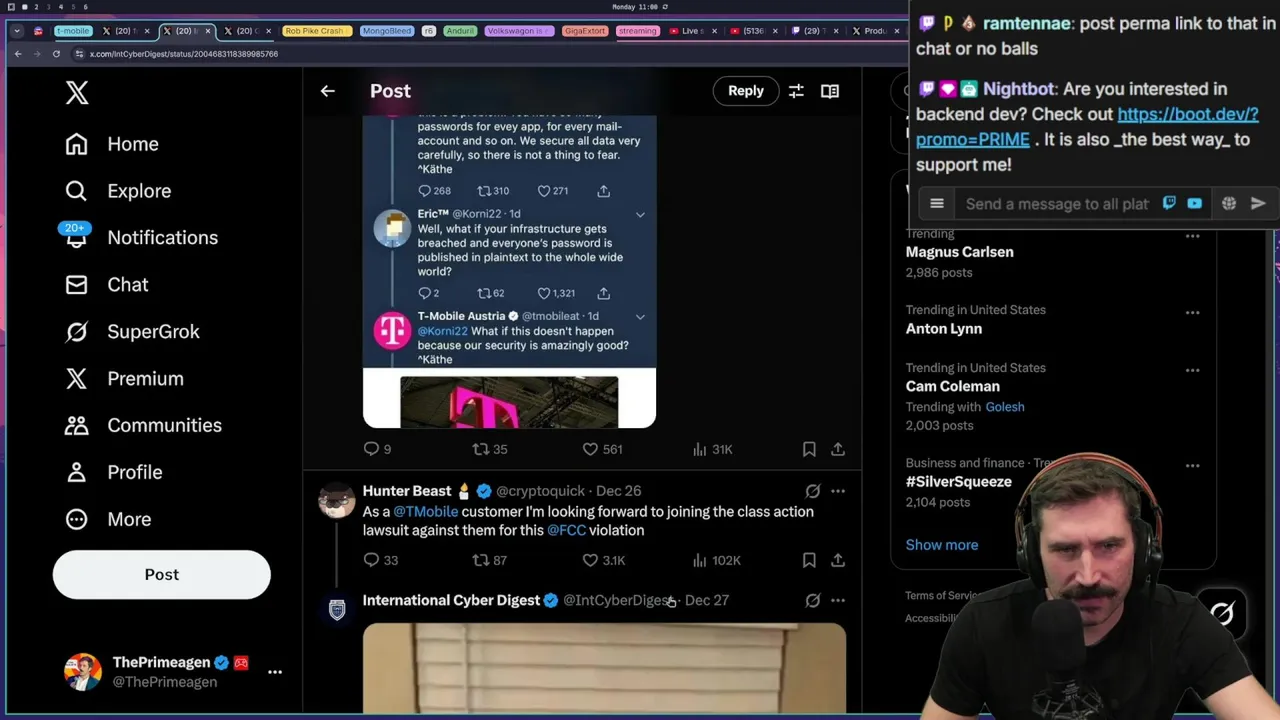The height and width of the screenshot is (720, 1280).
Task: Go back with the Post header arrow
Action: pos(328,91)
